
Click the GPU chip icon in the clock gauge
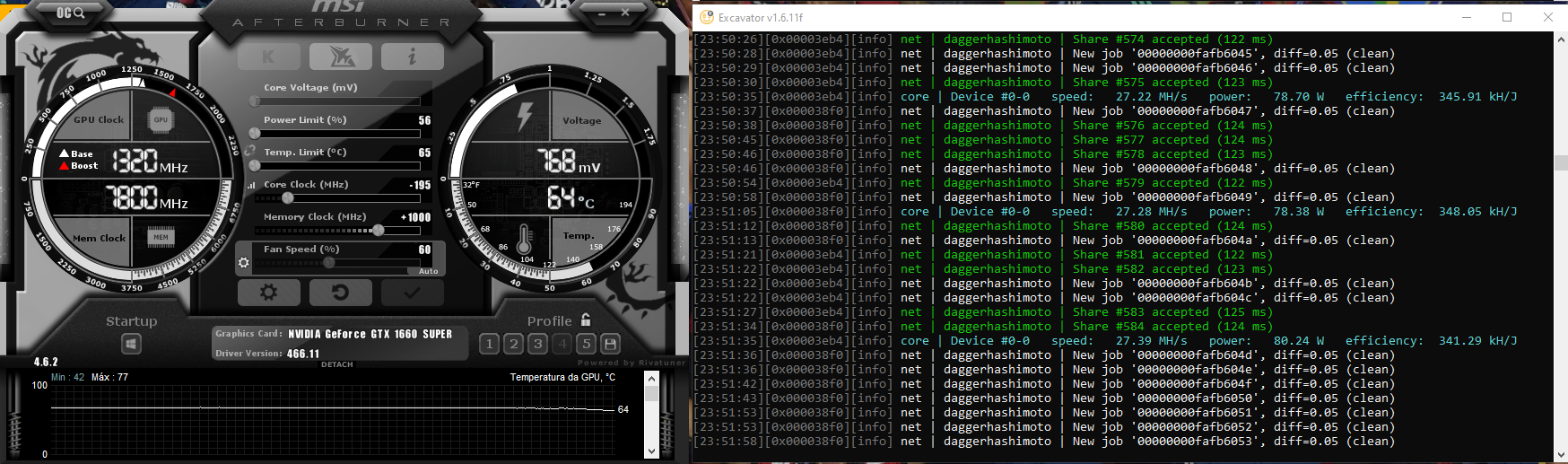click(x=161, y=119)
